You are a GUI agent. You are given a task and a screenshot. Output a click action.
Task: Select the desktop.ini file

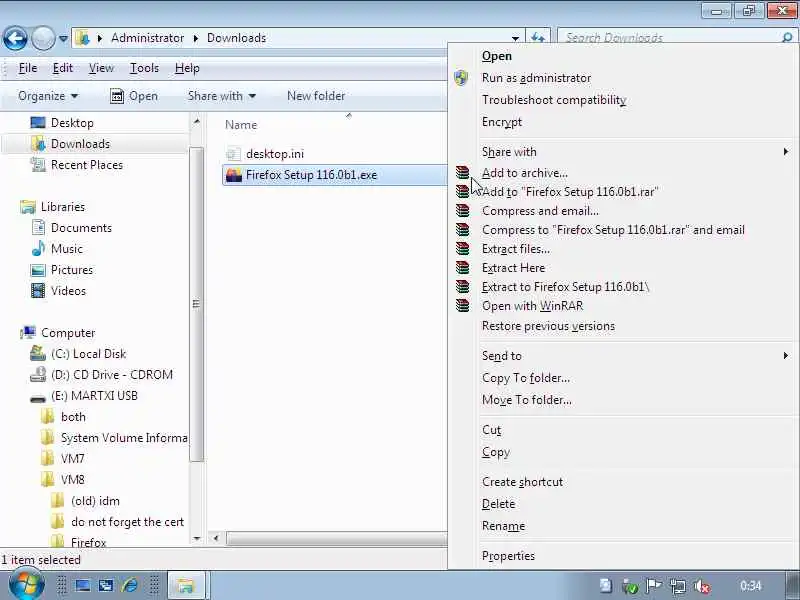274,154
